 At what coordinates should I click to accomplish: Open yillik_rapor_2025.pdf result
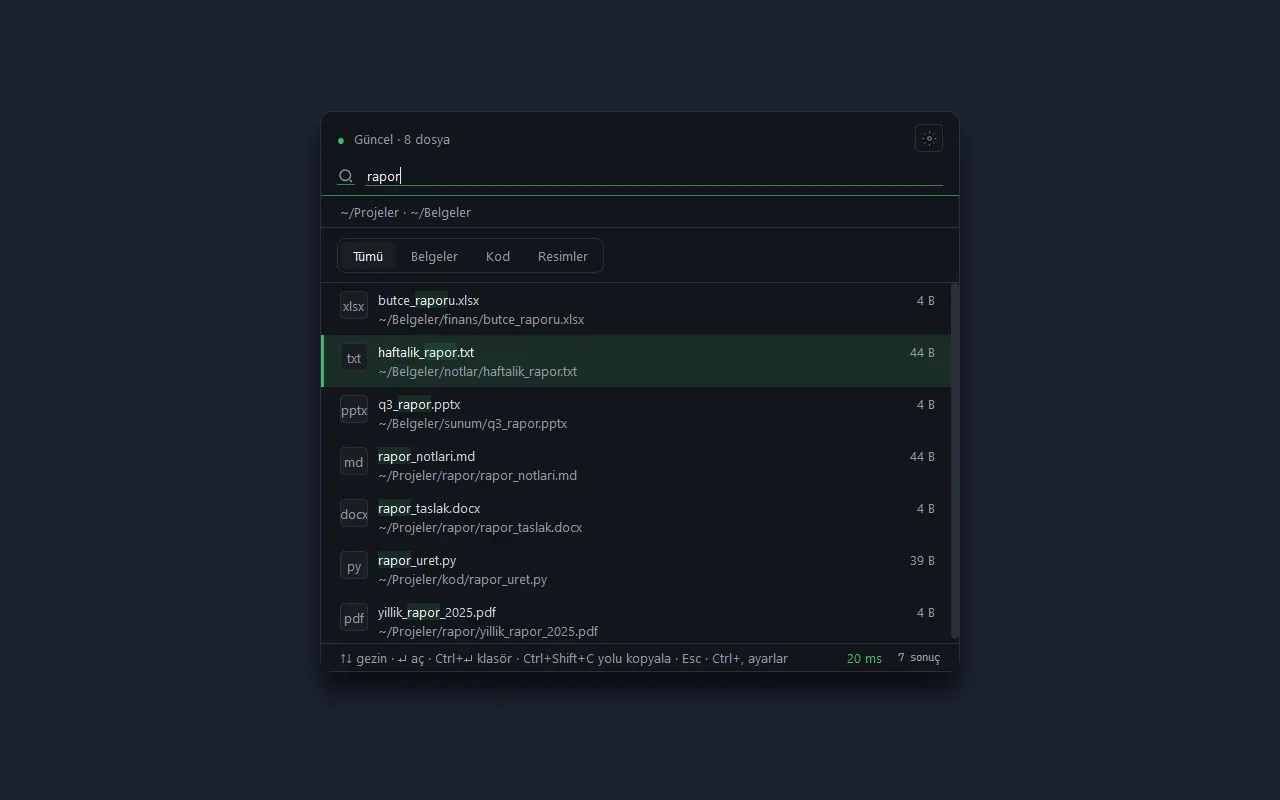coord(636,619)
